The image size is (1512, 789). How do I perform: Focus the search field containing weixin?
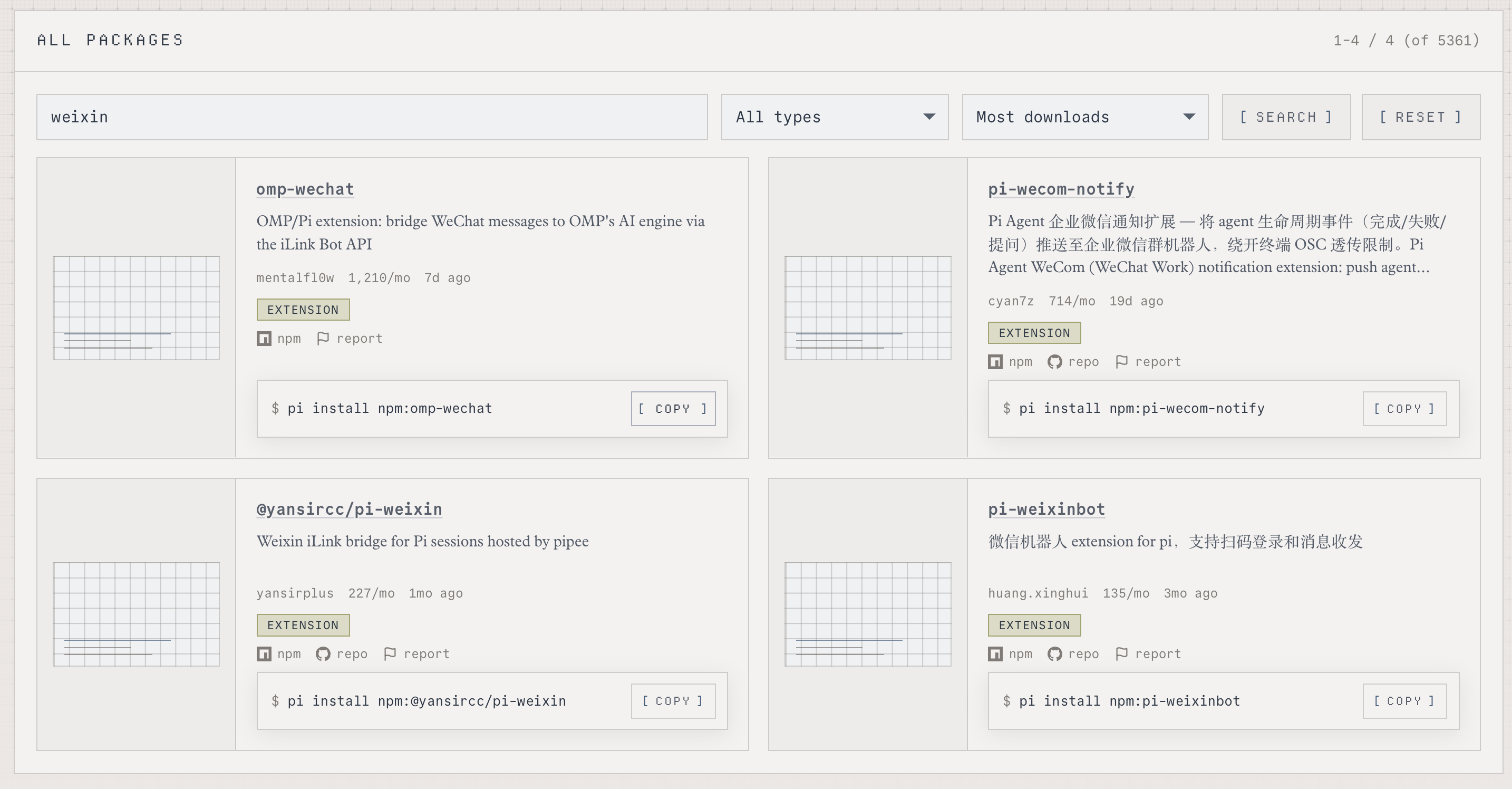[x=372, y=118]
